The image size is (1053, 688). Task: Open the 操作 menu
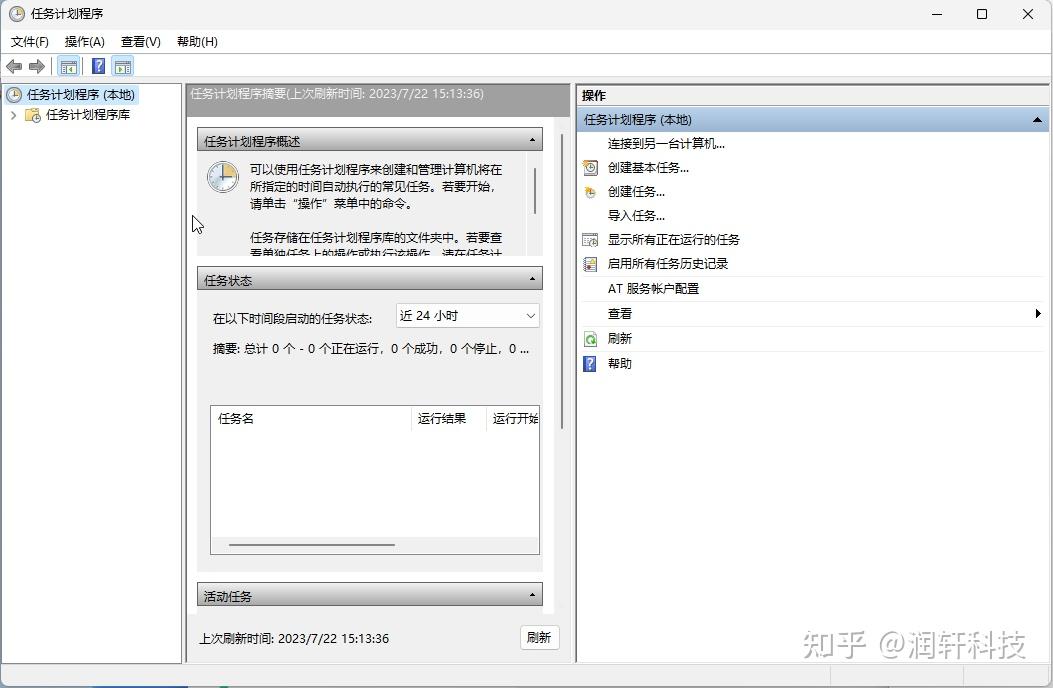point(84,42)
